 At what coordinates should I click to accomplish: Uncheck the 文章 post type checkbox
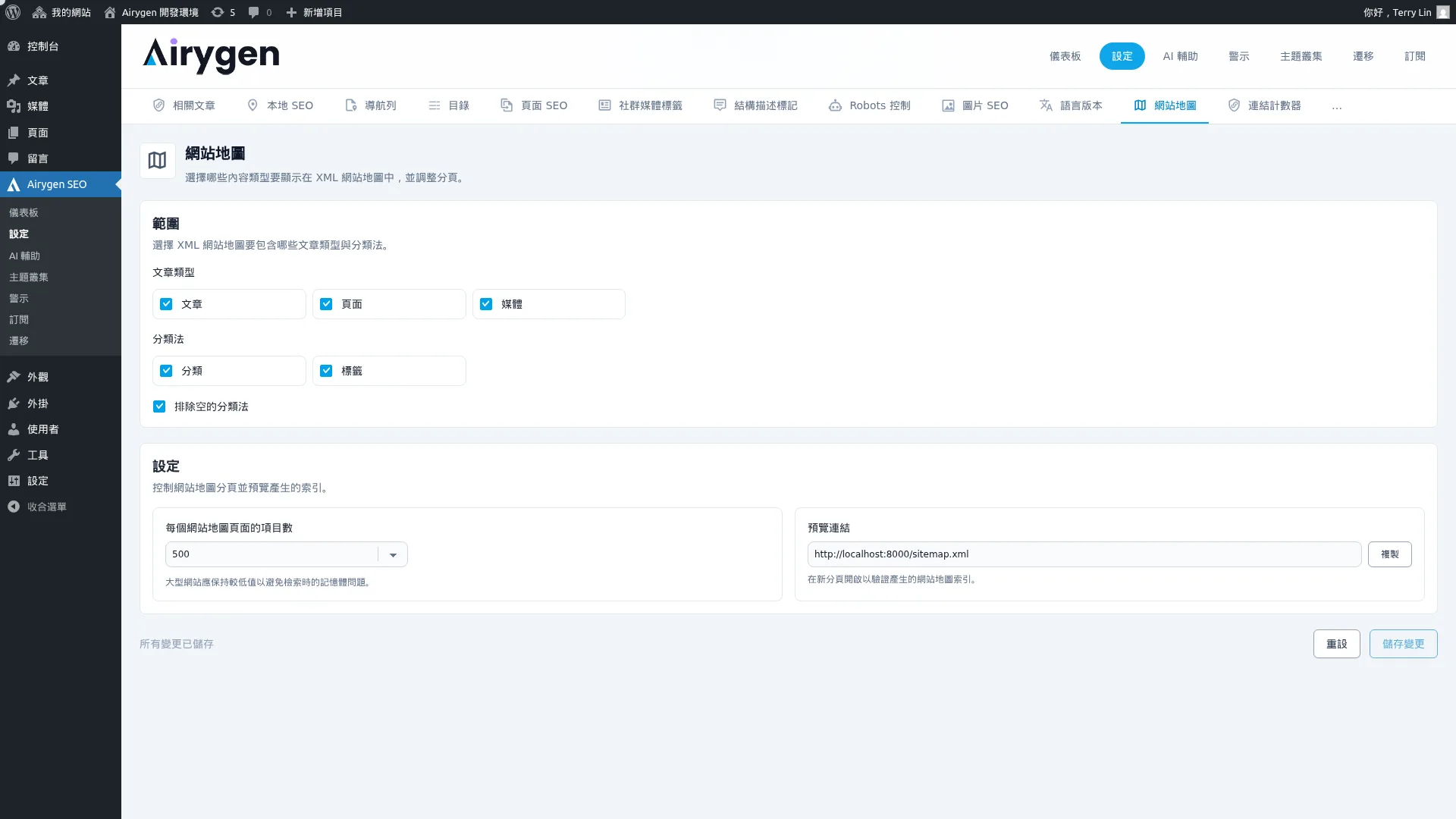coord(166,304)
